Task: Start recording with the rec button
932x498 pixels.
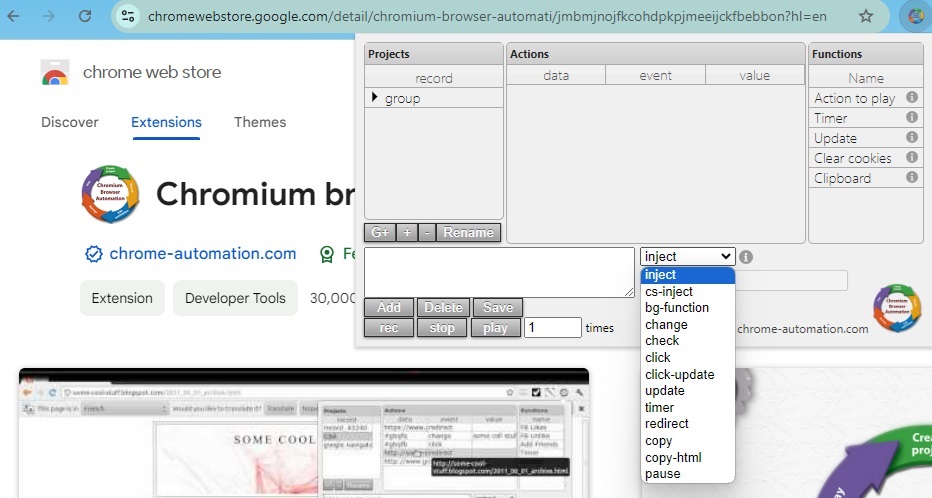Action: pos(389,327)
